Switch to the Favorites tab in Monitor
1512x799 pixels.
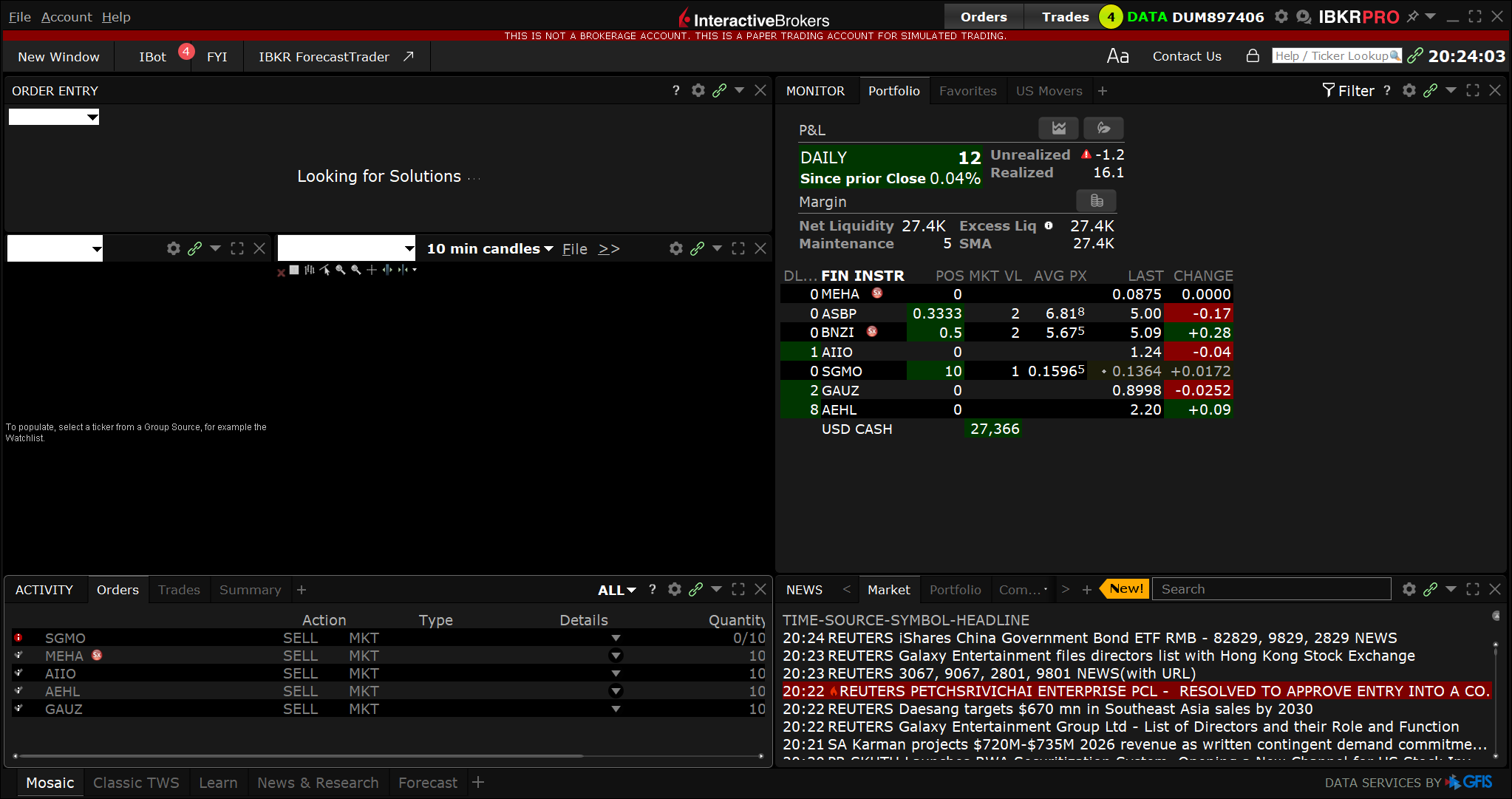(967, 90)
